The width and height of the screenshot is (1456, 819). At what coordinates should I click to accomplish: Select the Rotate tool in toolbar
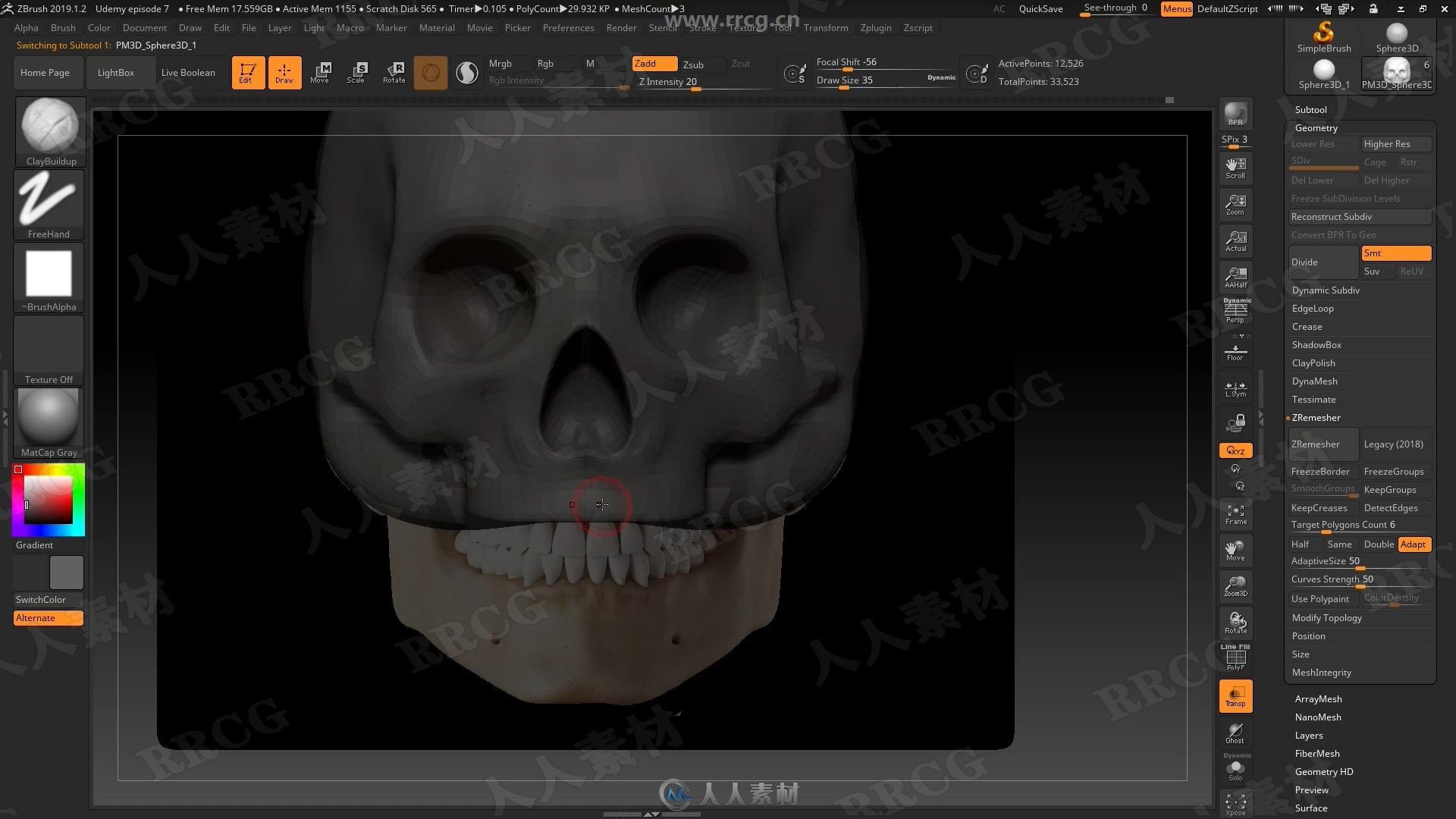(393, 71)
